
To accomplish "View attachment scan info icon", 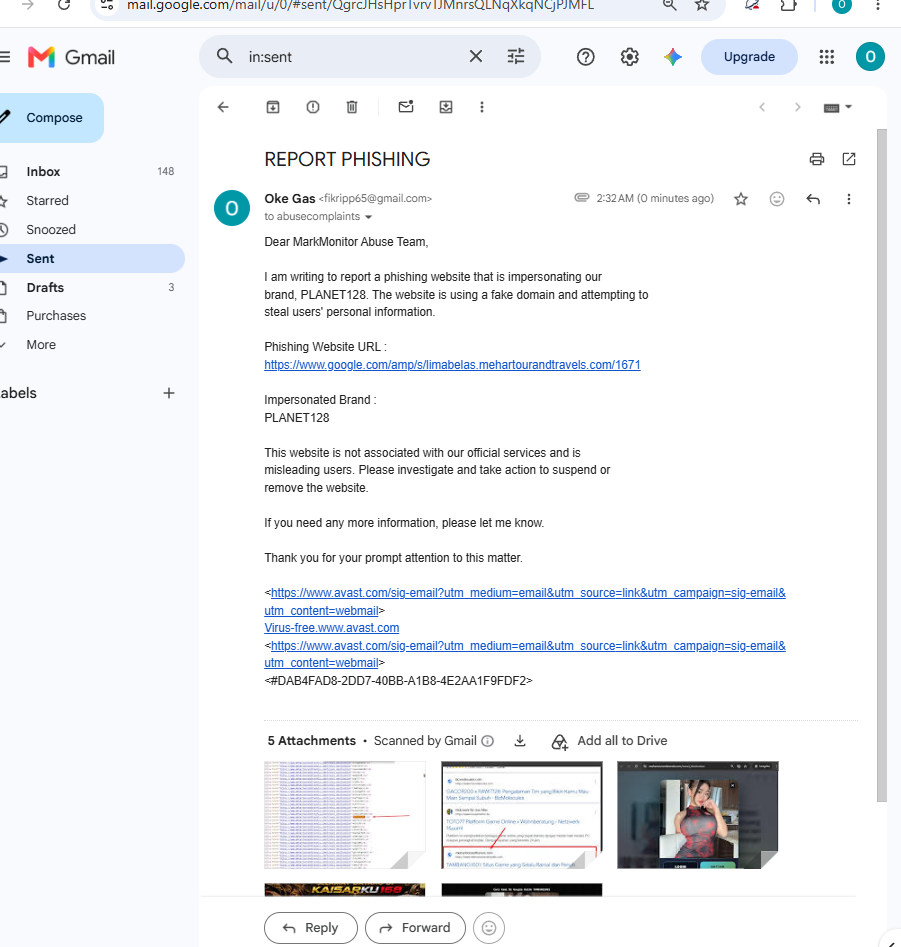I will tap(488, 741).
